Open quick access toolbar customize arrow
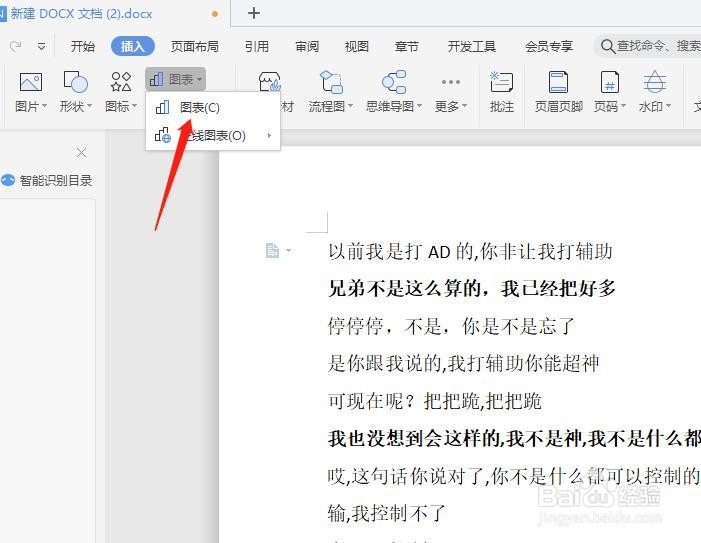The image size is (701, 543). (x=41, y=46)
